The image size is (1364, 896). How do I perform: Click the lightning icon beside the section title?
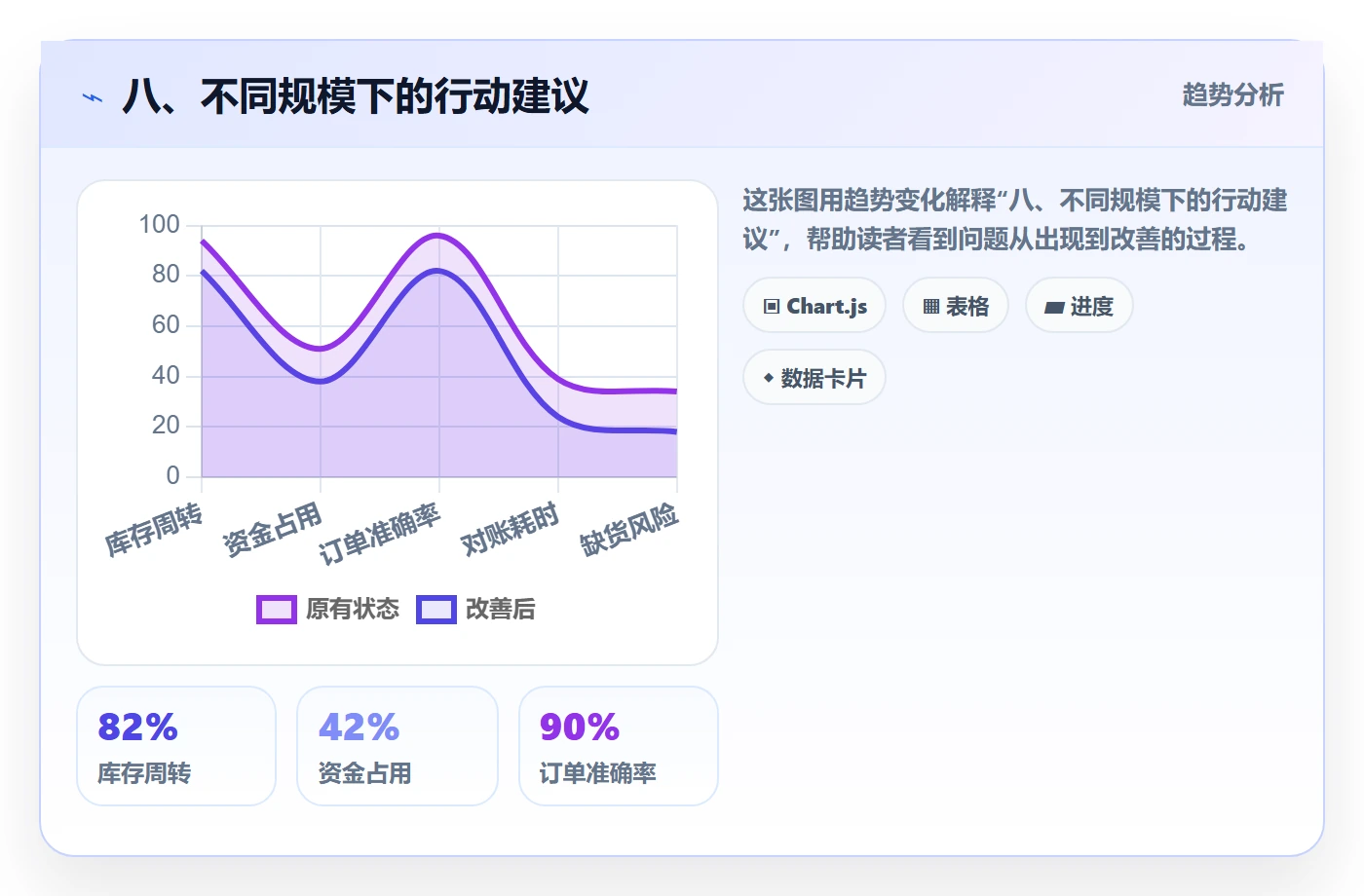pyautogui.click(x=92, y=97)
